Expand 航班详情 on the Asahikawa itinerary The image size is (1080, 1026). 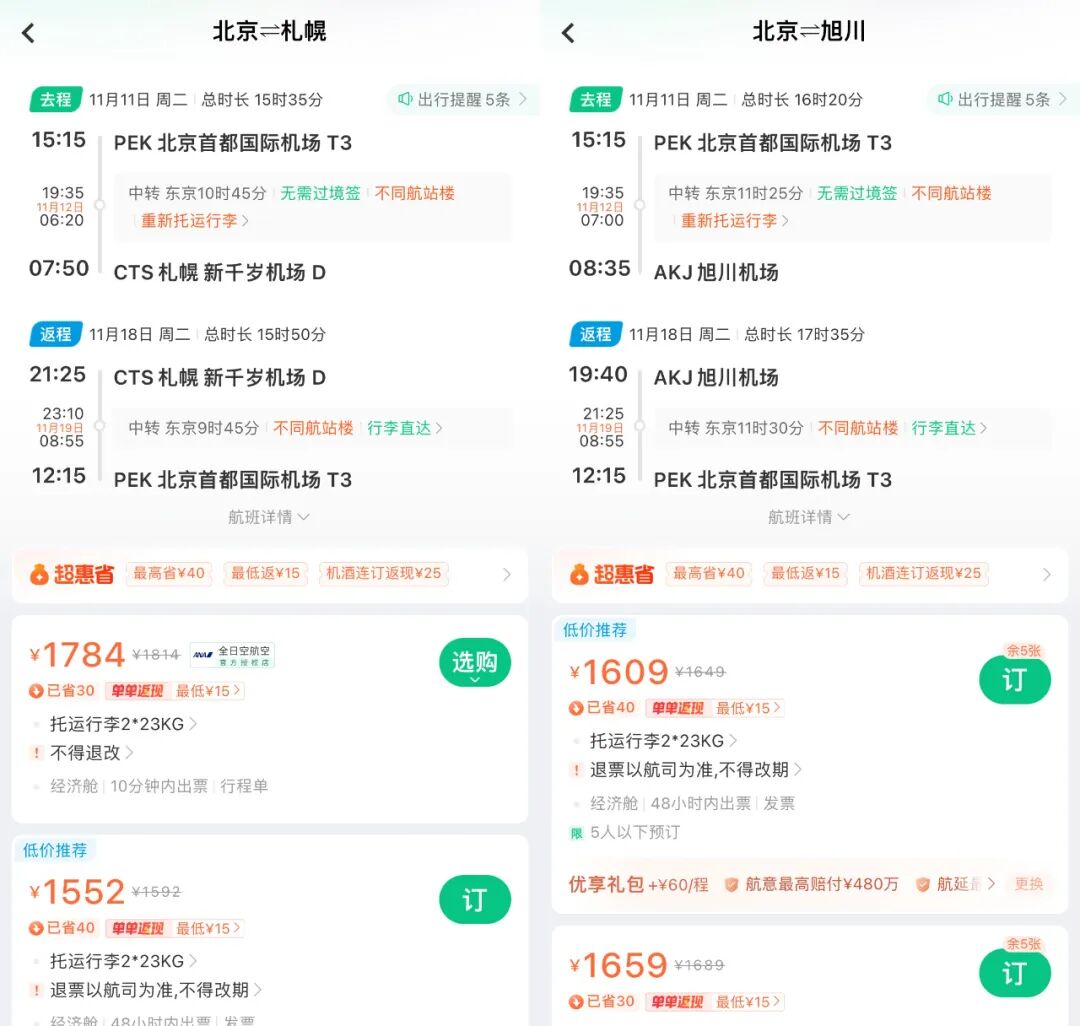click(x=810, y=517)
